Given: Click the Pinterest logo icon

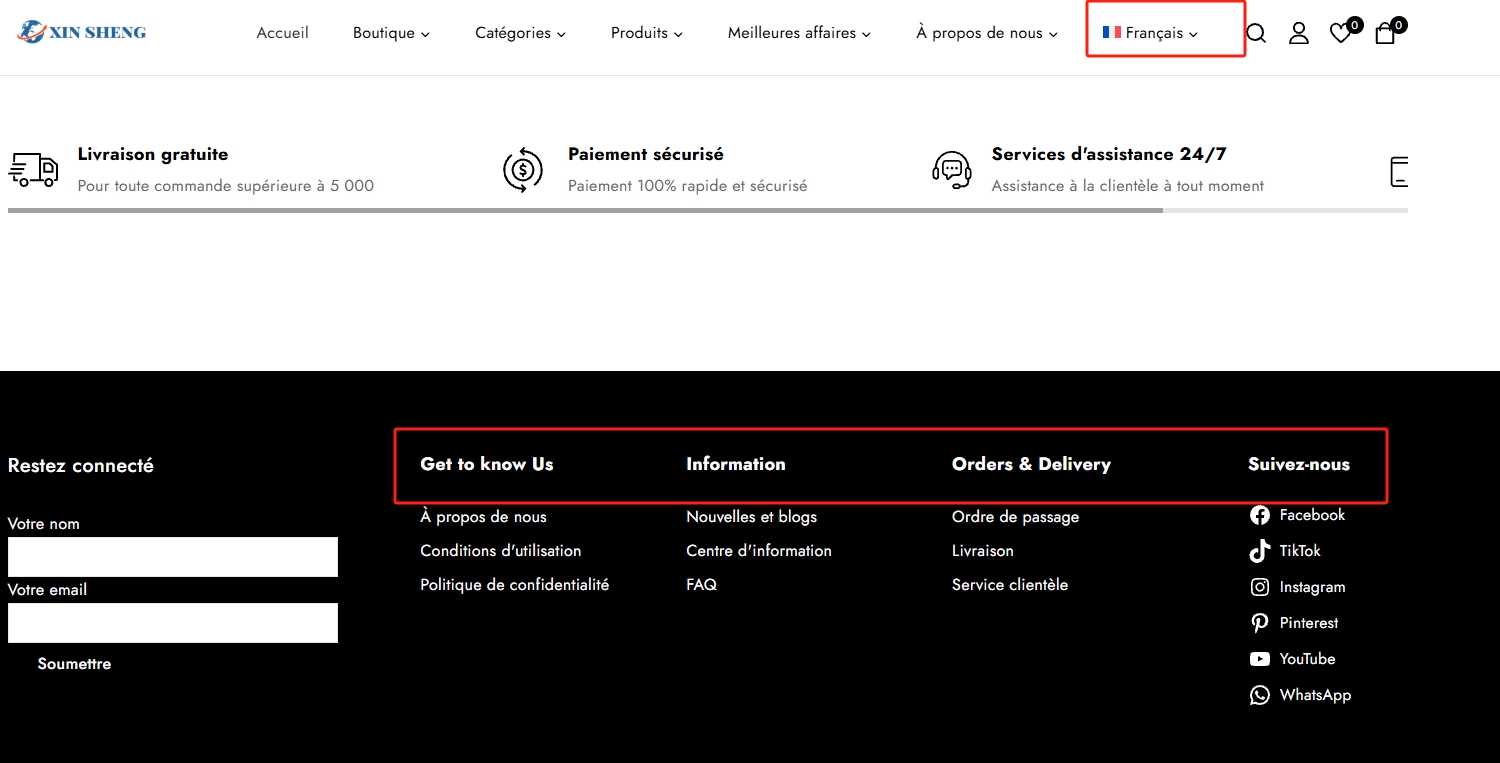Looking at the screenshot, I should click(1260, 623).
